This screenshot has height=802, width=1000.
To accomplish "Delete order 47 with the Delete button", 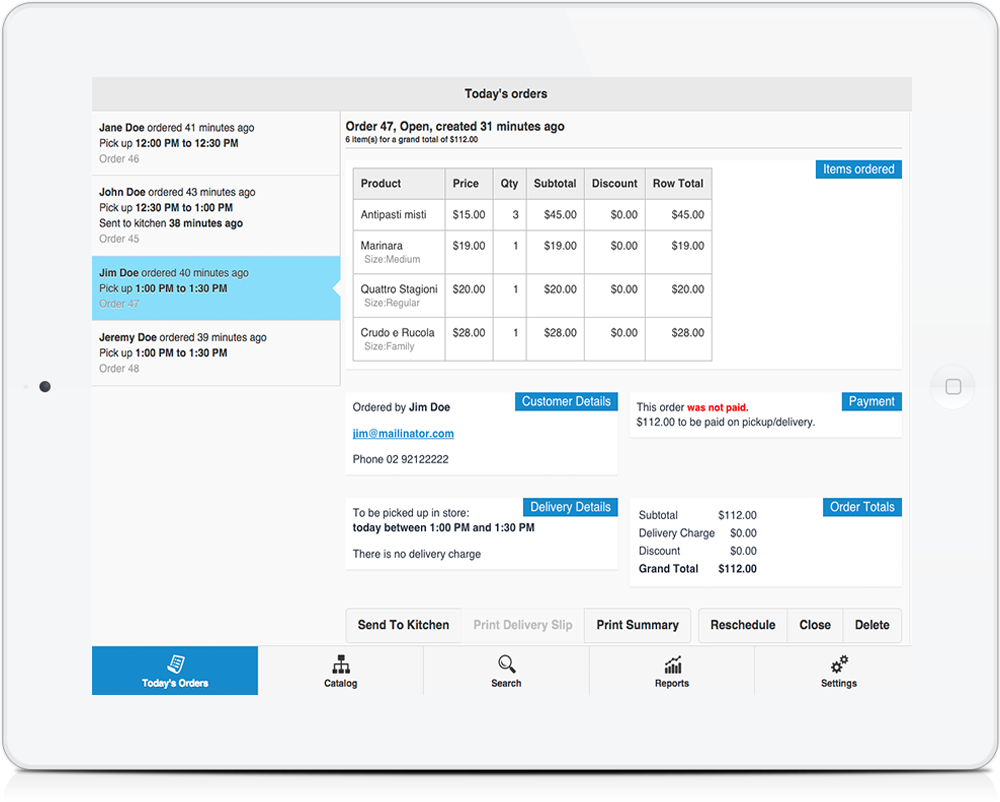I will (x=872, y=625).
